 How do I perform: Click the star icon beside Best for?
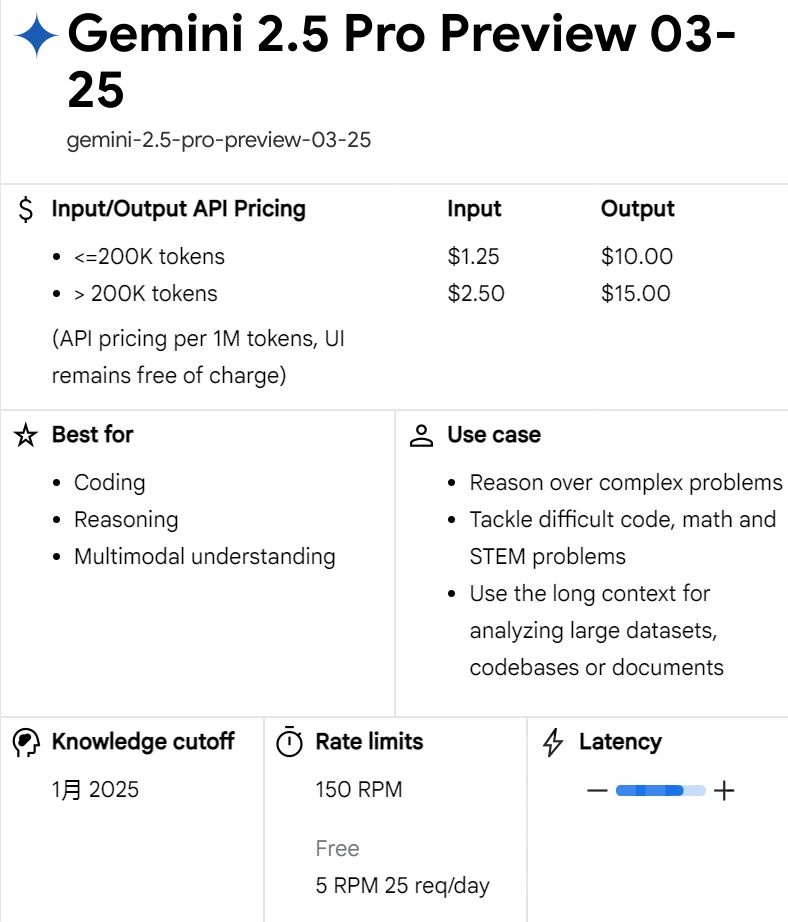[x=25, y=435]
